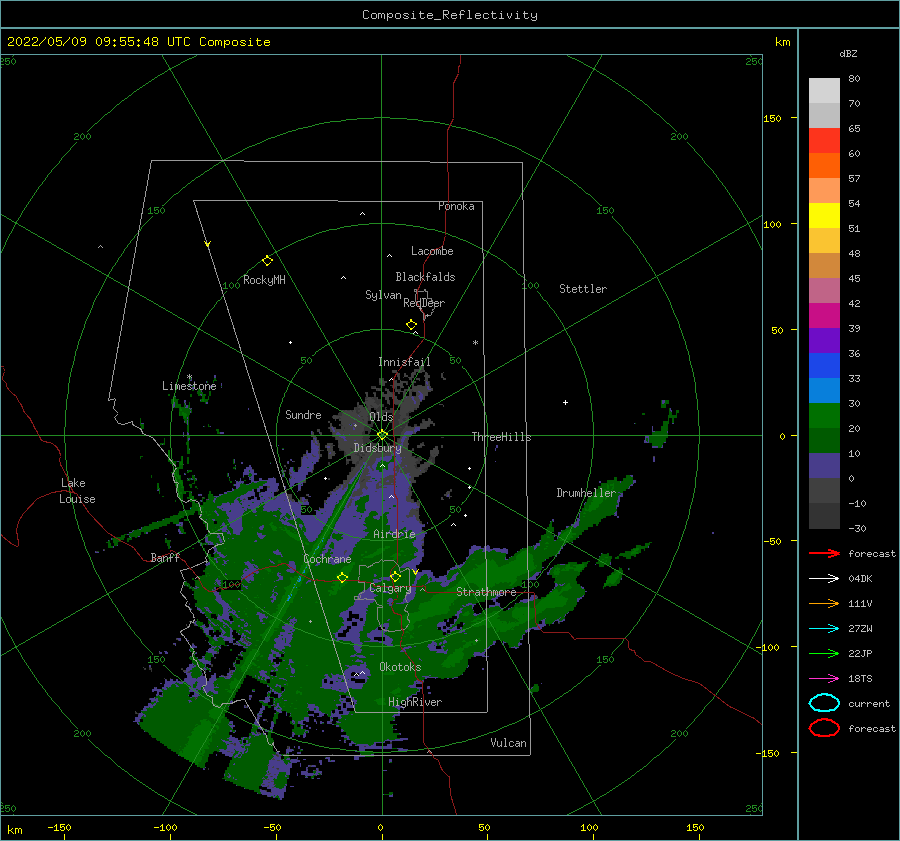Click the green 22JP arrow legend icon
The image size is (900, 841).
pos(824,653)
